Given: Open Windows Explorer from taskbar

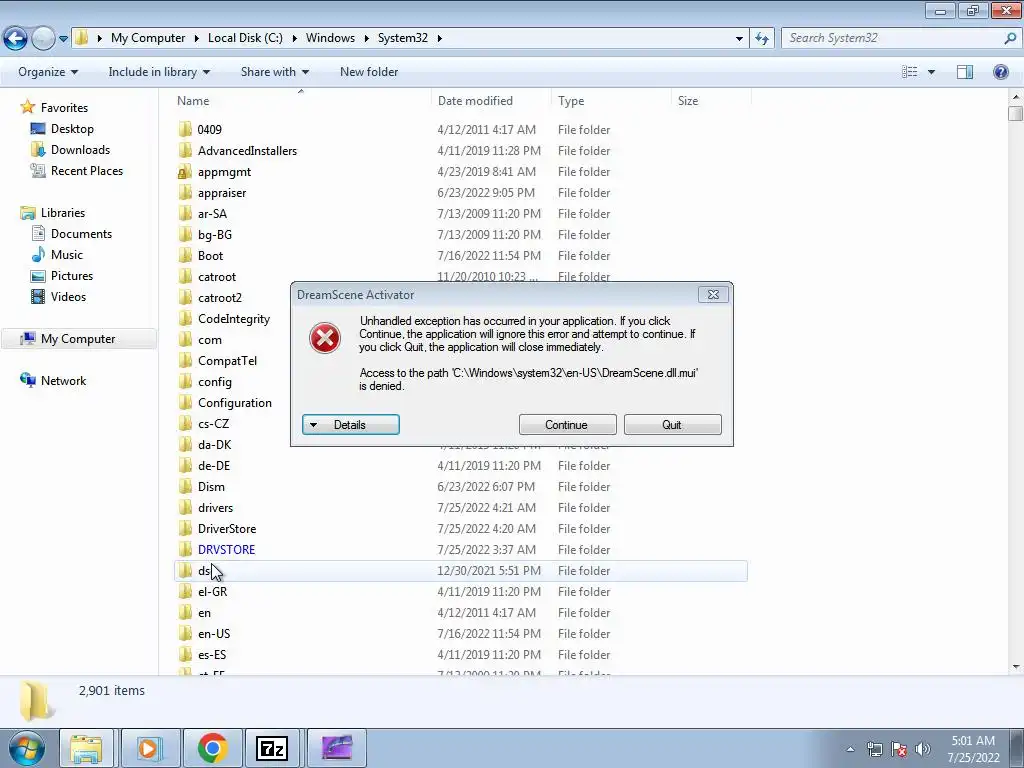Looking at the screenshot, I should pos(86,748).
